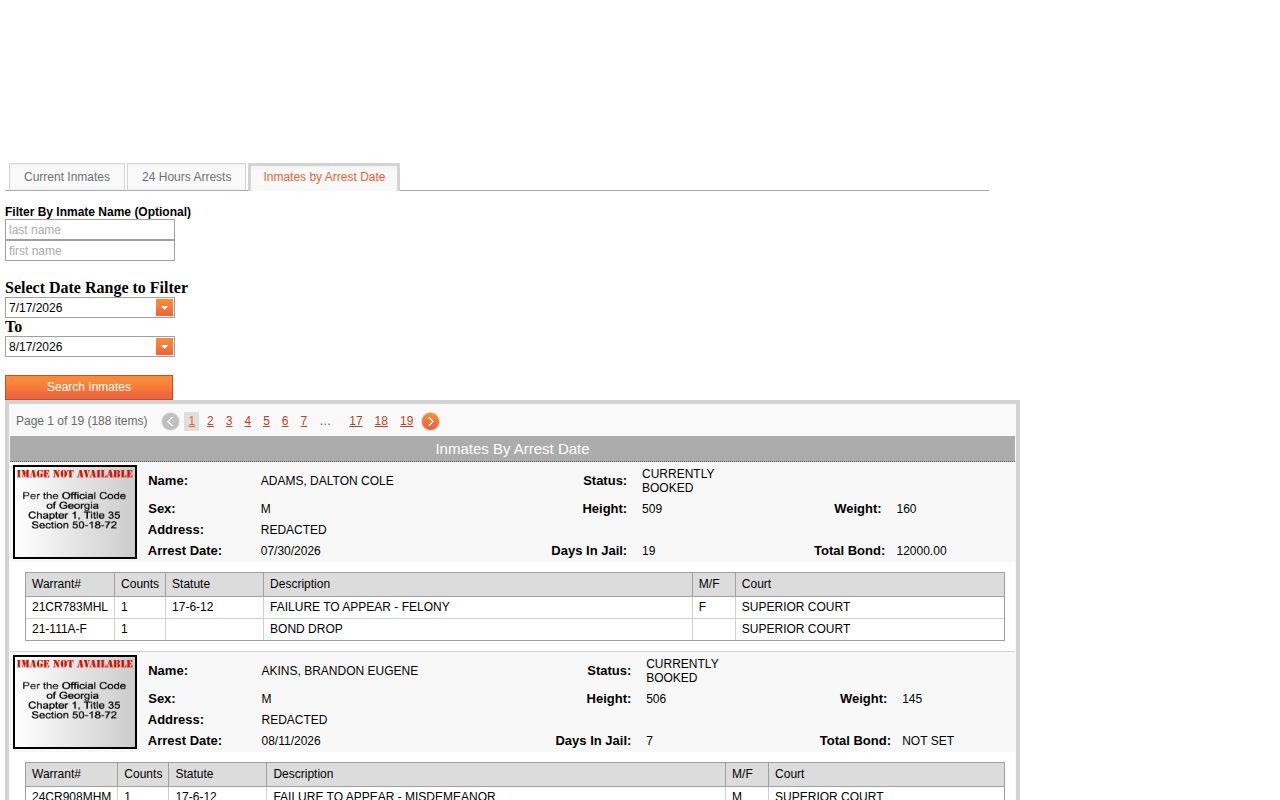Focus the first name filter field
1280x800 pixels.
[x=90, y=251]
